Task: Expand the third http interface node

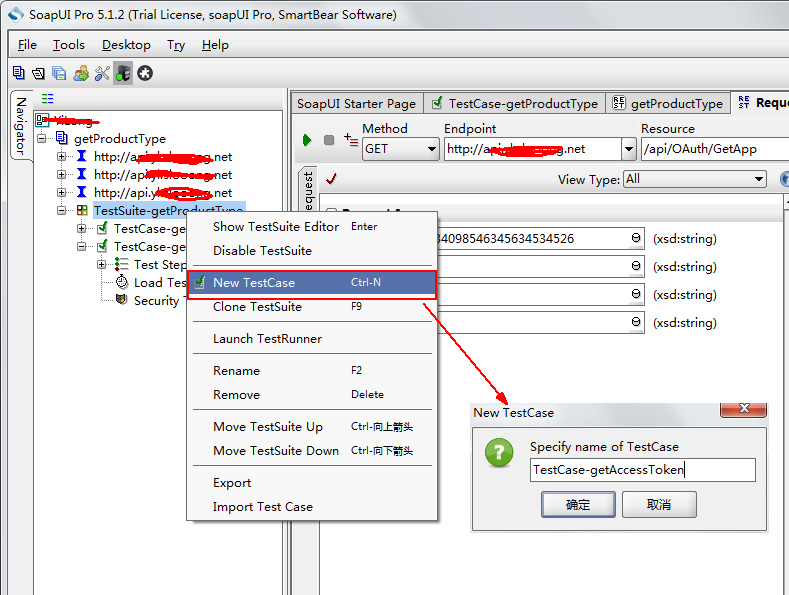Action: (61, 193)
